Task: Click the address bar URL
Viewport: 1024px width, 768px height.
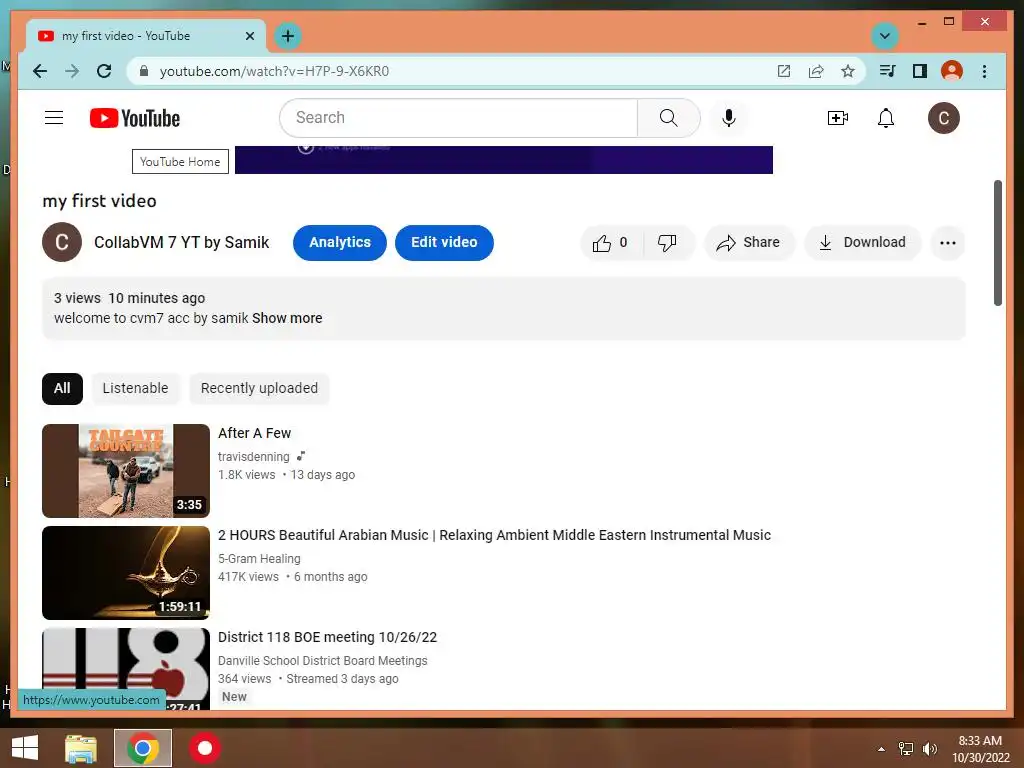Action: pos(274,71)
